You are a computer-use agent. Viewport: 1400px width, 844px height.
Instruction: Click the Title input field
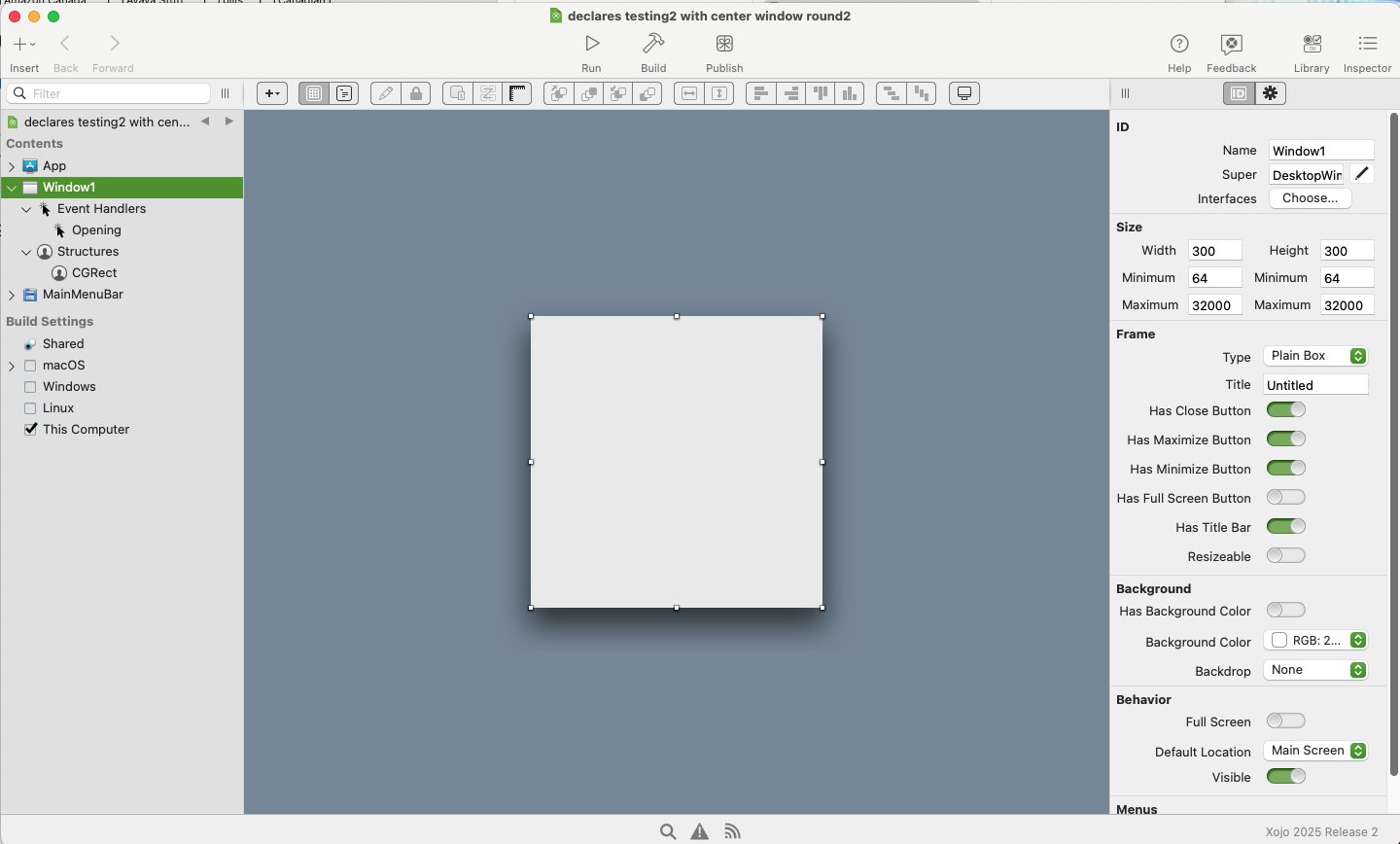[x=1314, y=385]
